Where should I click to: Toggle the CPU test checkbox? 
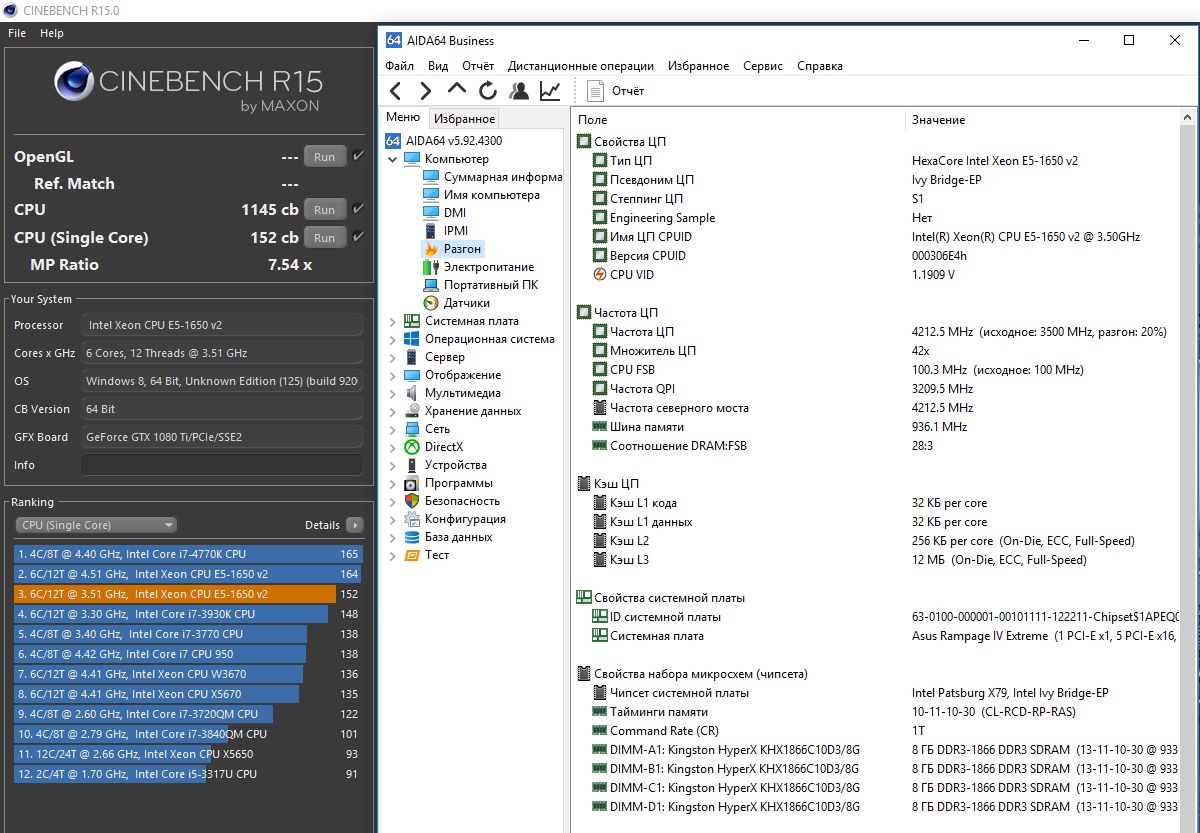358,209
